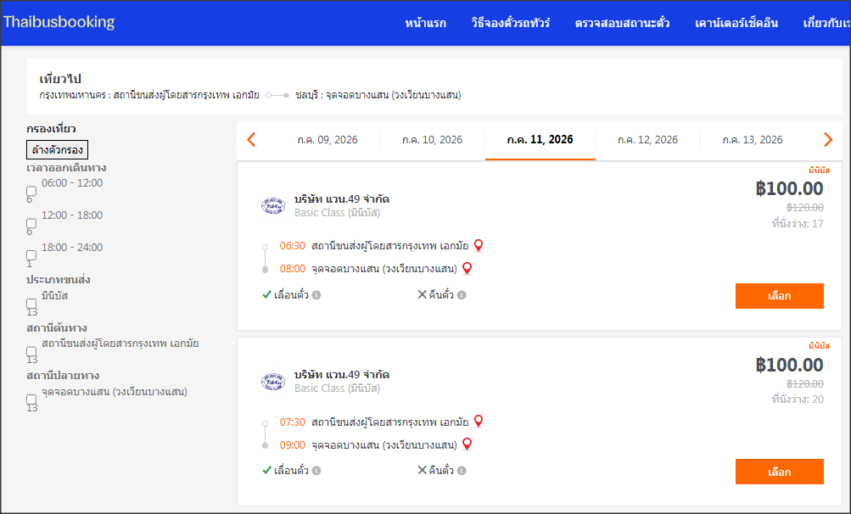The image size is (851, 514).
Task: Click the 08:00 arrival time text
Action: point(293,269)
